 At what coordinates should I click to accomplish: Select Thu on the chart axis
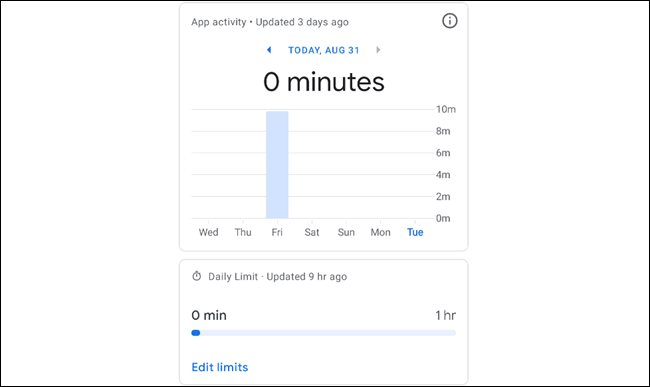click(243, 232)
